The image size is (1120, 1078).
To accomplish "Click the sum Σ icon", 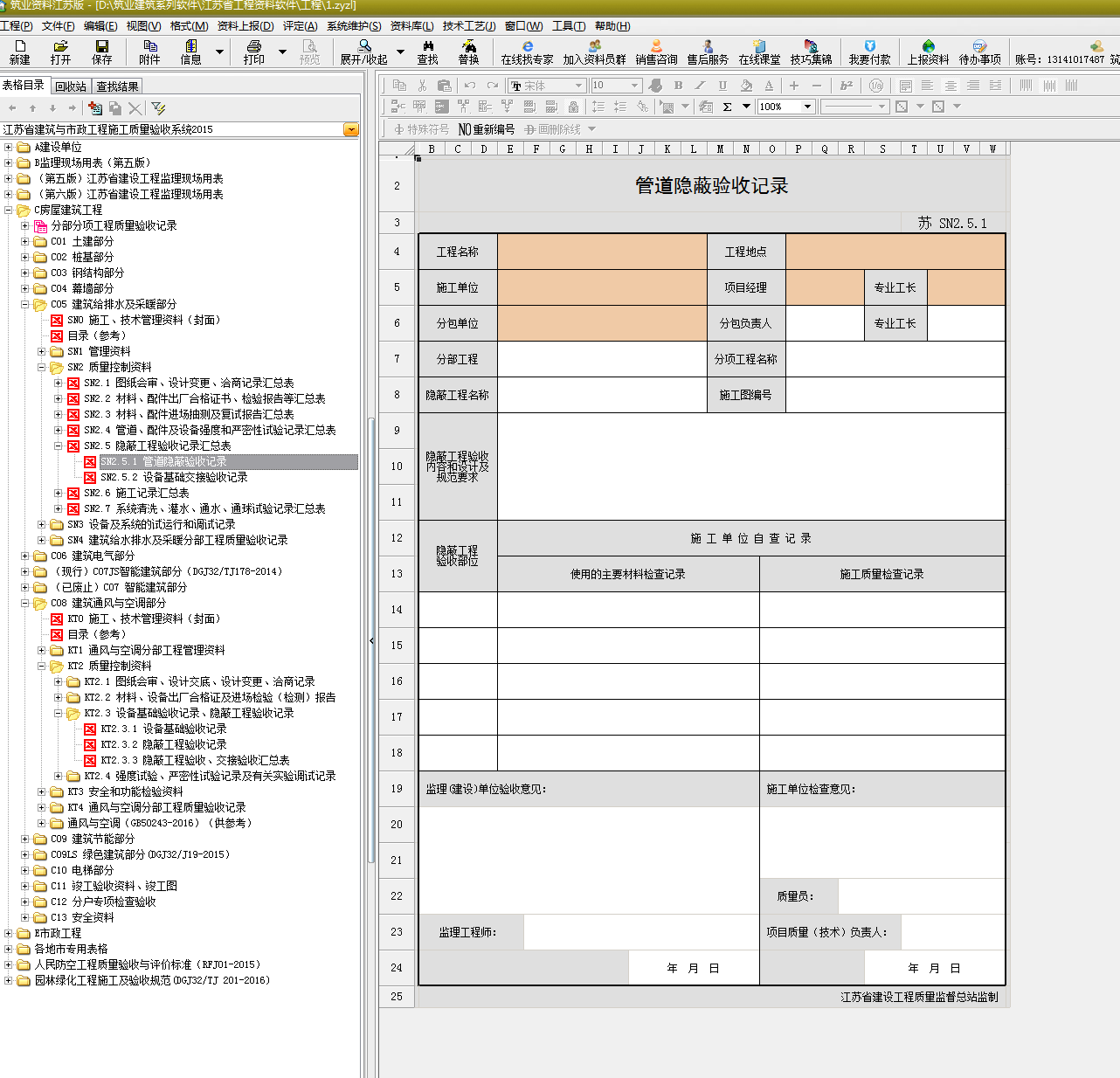I will 727,107.
